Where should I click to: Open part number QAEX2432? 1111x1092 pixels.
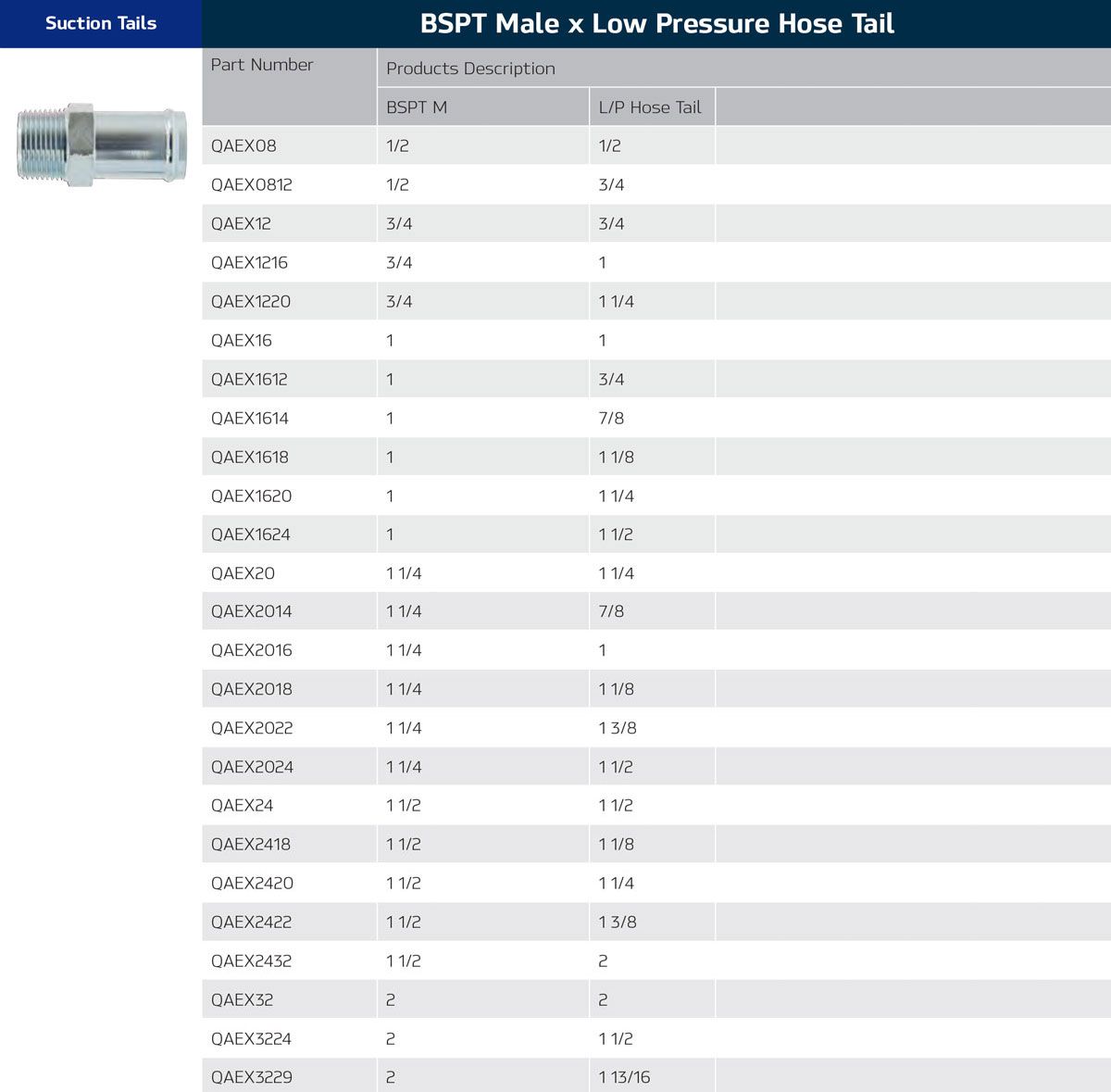coord(252,961)
